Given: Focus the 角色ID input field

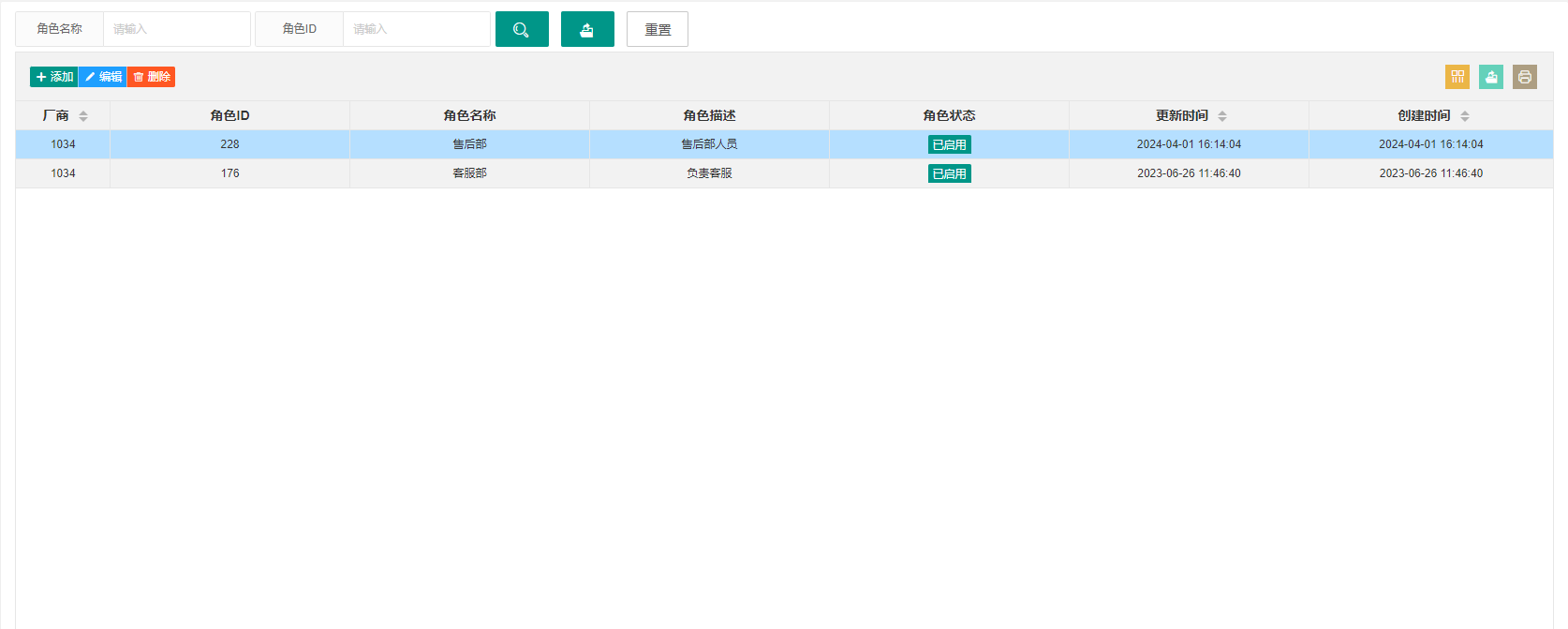Looking at the screenshot, I should 417,29.
